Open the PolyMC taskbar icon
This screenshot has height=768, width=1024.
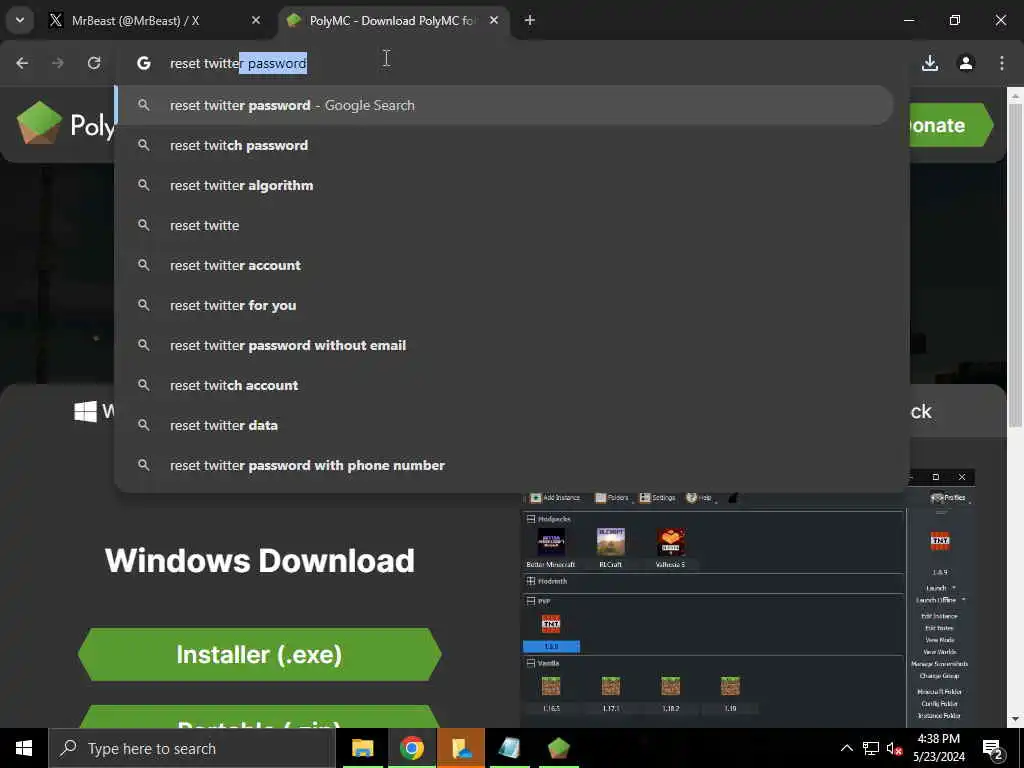point(559,748)
